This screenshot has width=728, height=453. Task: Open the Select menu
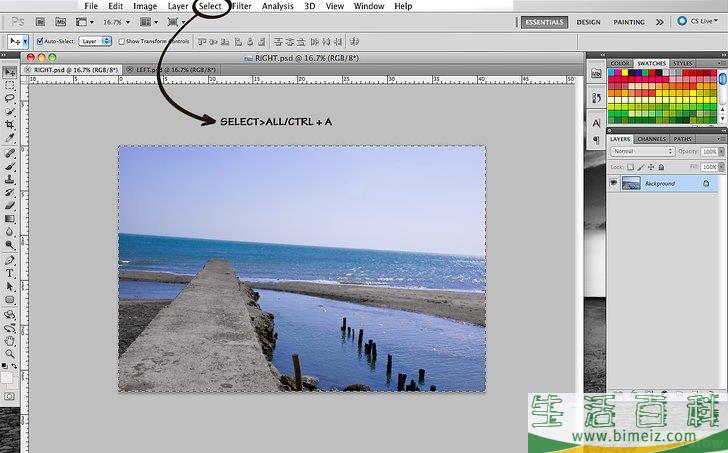210,6
